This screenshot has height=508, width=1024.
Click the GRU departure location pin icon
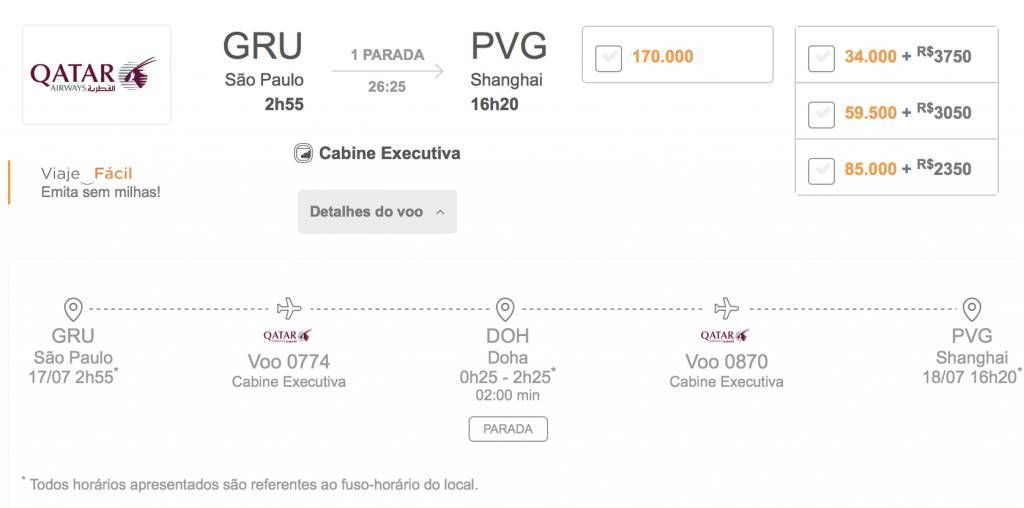point(73,309)
